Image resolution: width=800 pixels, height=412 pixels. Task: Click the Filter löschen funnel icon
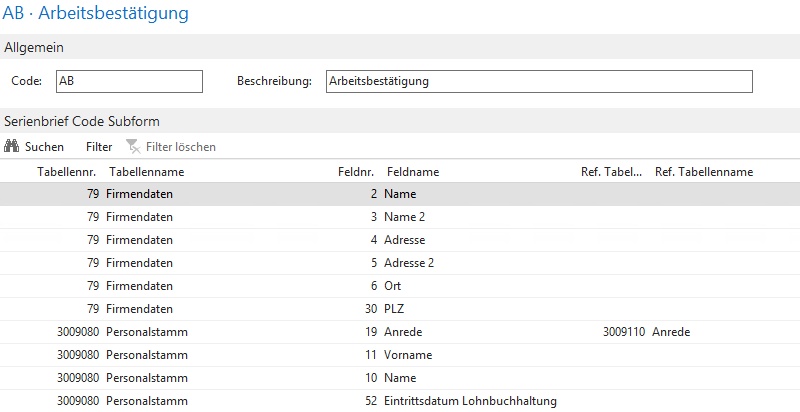click(133, 146)
